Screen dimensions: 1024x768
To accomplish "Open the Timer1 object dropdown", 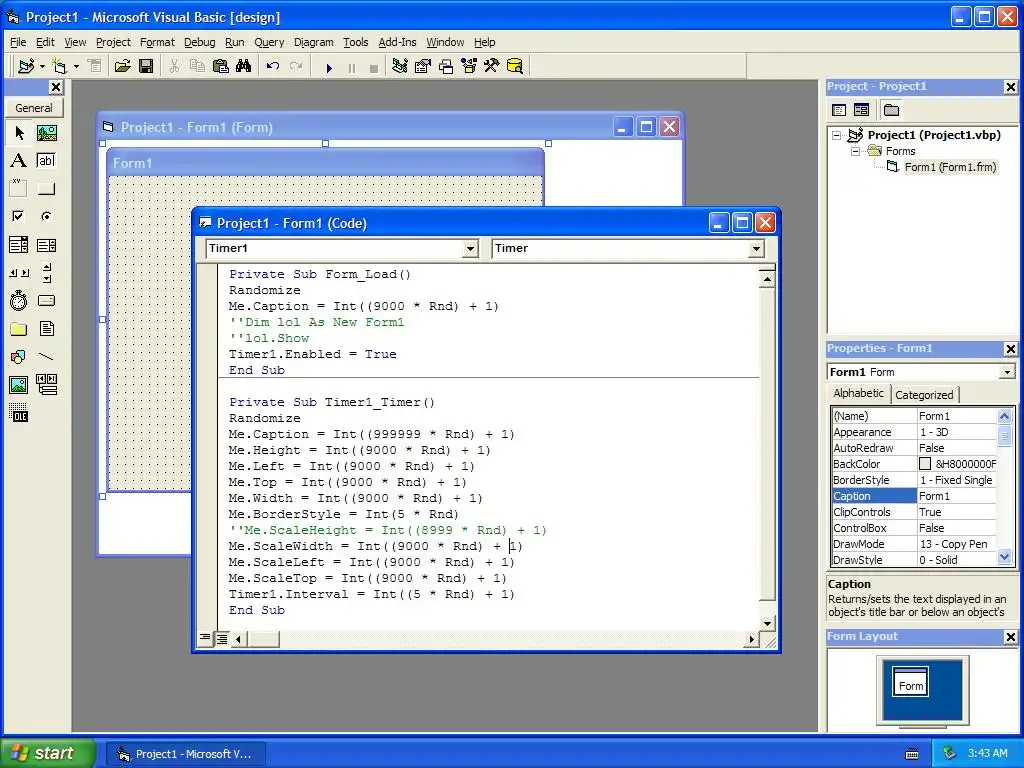I will pos(470,248).
